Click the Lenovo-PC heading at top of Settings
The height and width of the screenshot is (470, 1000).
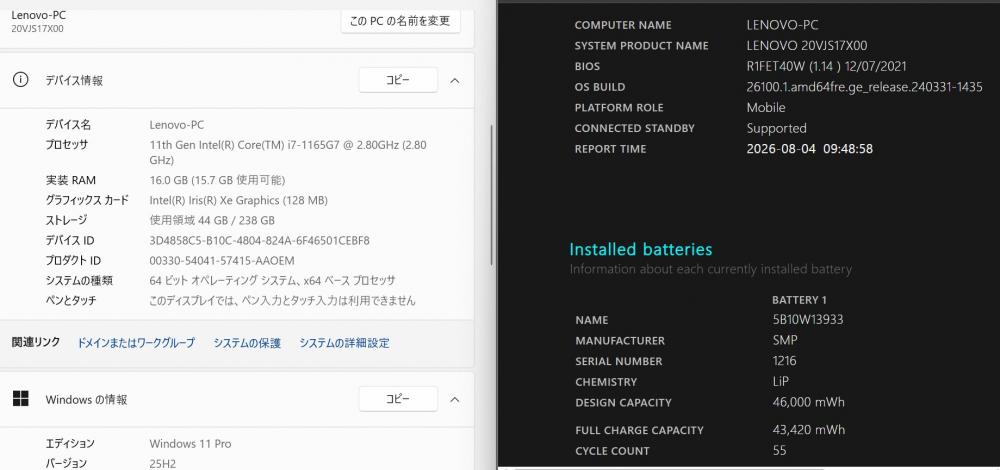click(38, 15)
